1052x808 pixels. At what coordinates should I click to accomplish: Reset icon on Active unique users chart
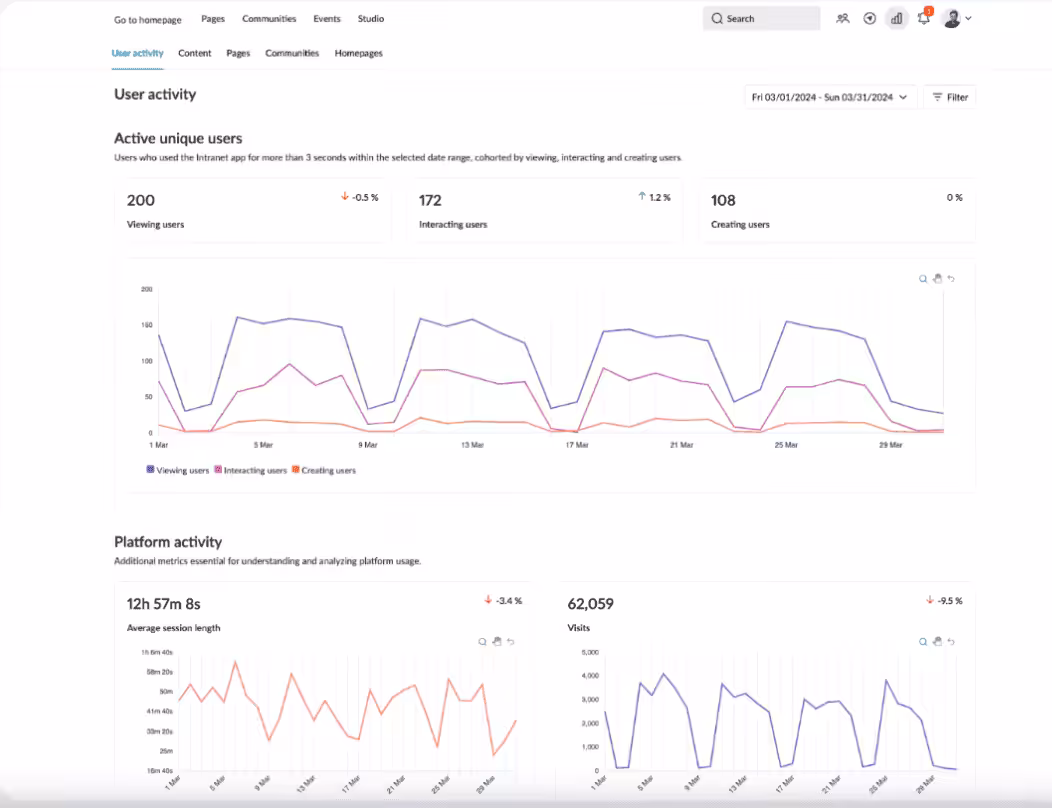(x=951, y=279)
